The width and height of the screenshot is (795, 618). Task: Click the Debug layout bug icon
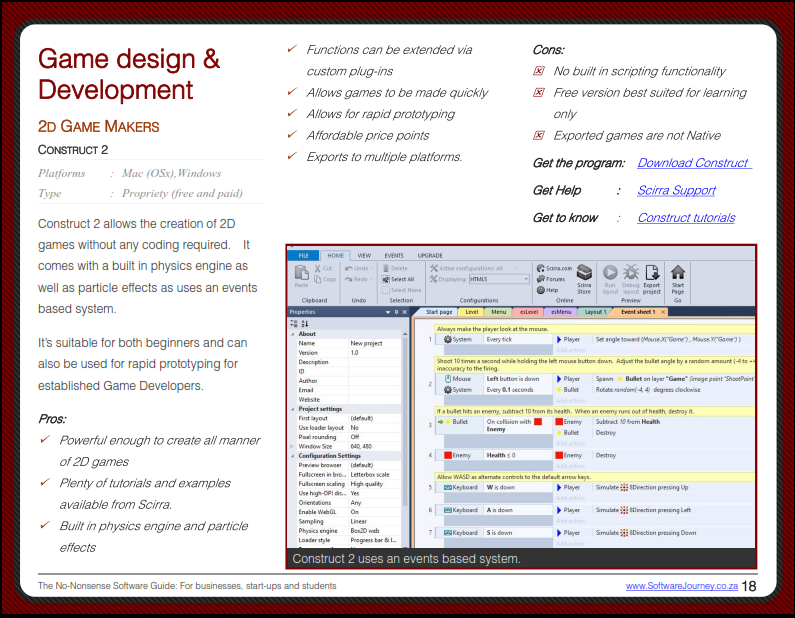click(631, 272)
